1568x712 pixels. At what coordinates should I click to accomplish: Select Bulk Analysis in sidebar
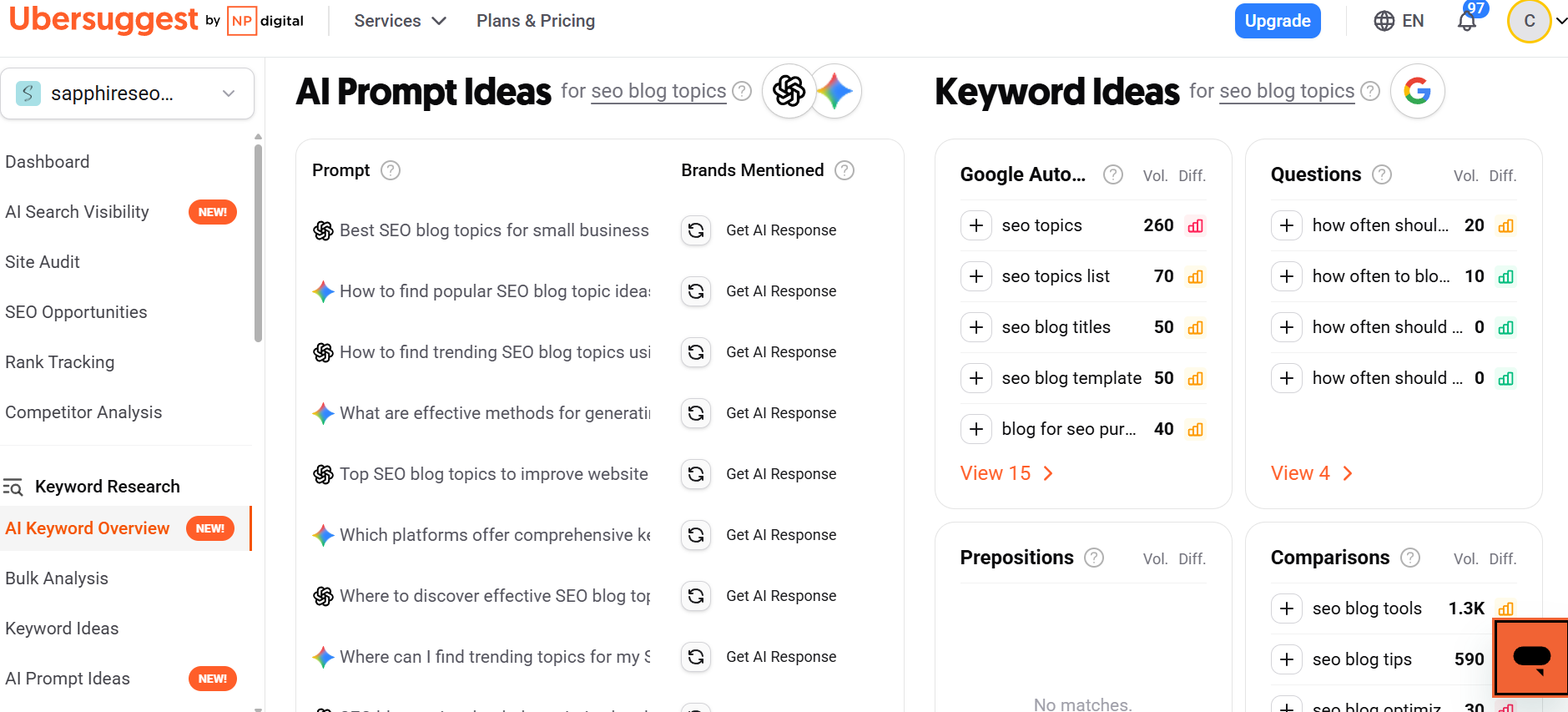pos(57,578)
